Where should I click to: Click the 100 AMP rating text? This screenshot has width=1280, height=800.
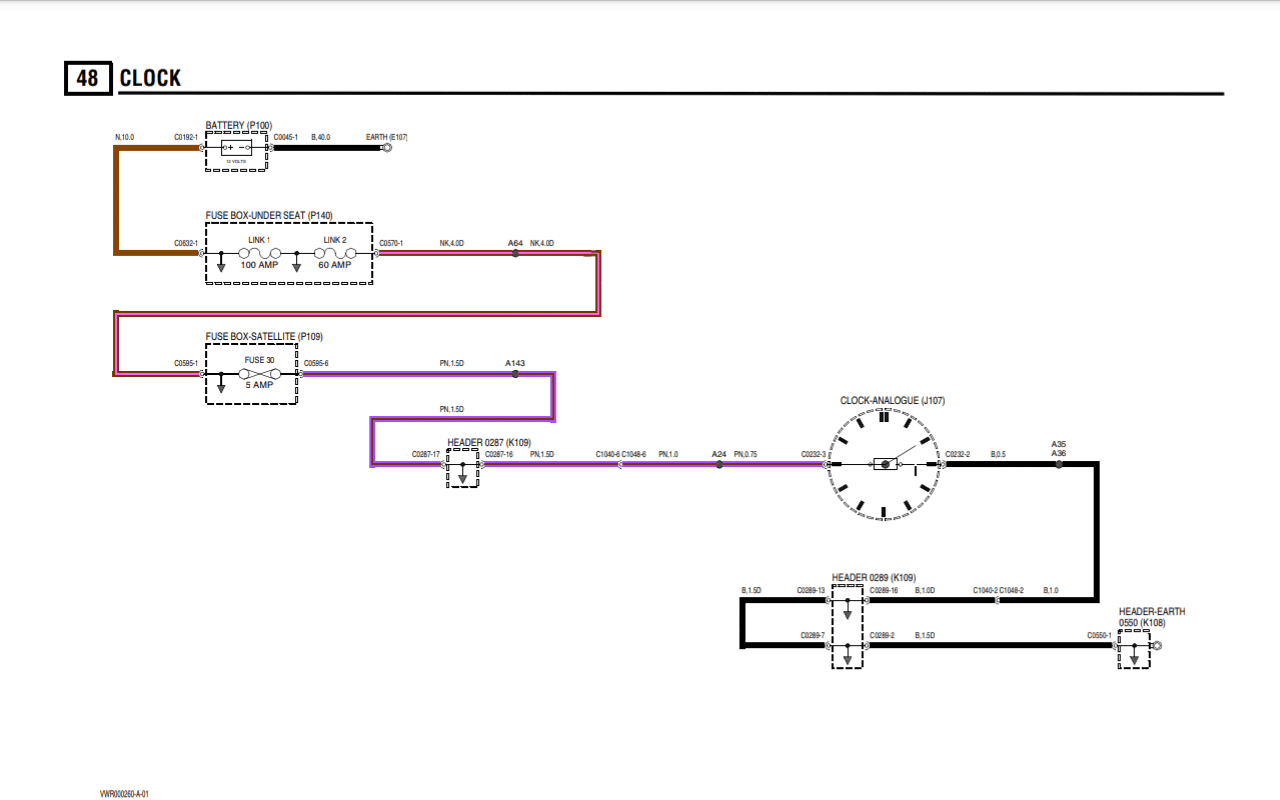[x=260, y=265]
